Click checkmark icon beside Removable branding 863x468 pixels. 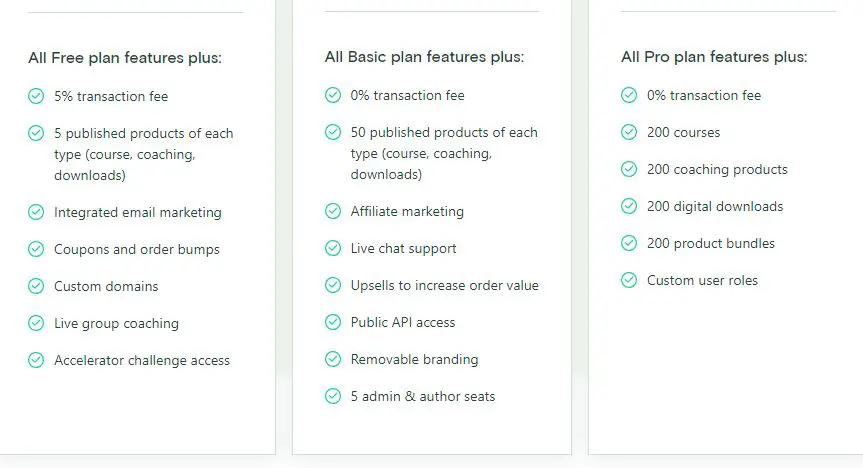(333, 359)
